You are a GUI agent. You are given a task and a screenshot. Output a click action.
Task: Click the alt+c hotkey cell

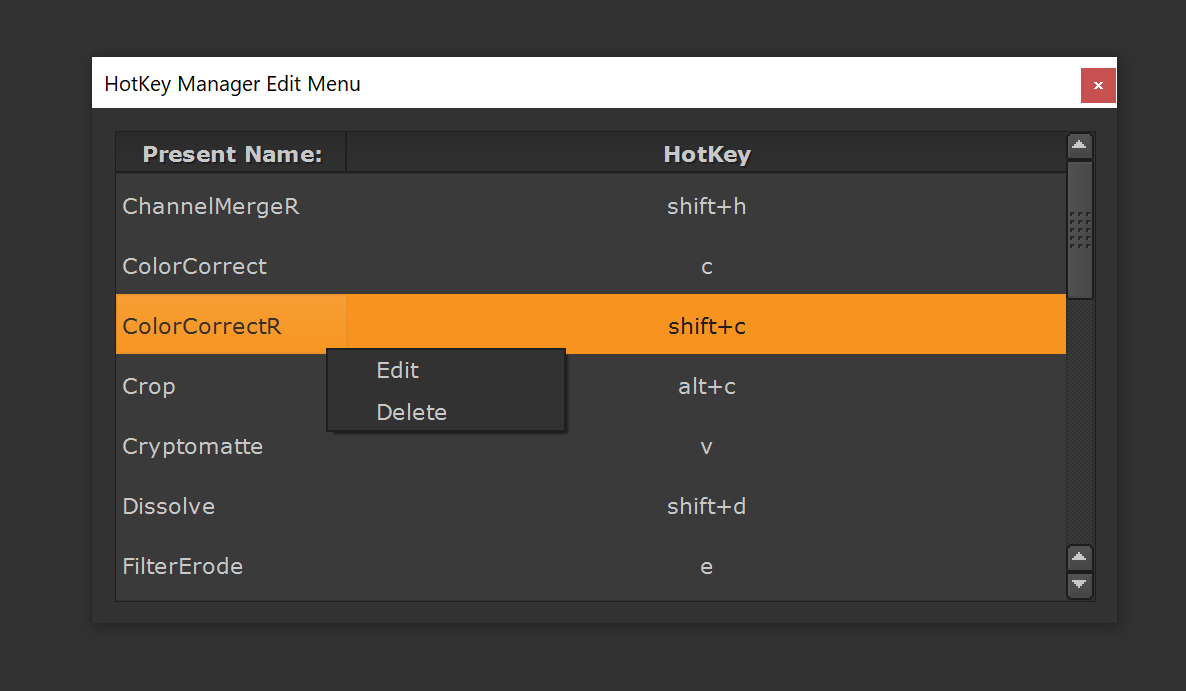click(x=706, y=386)
